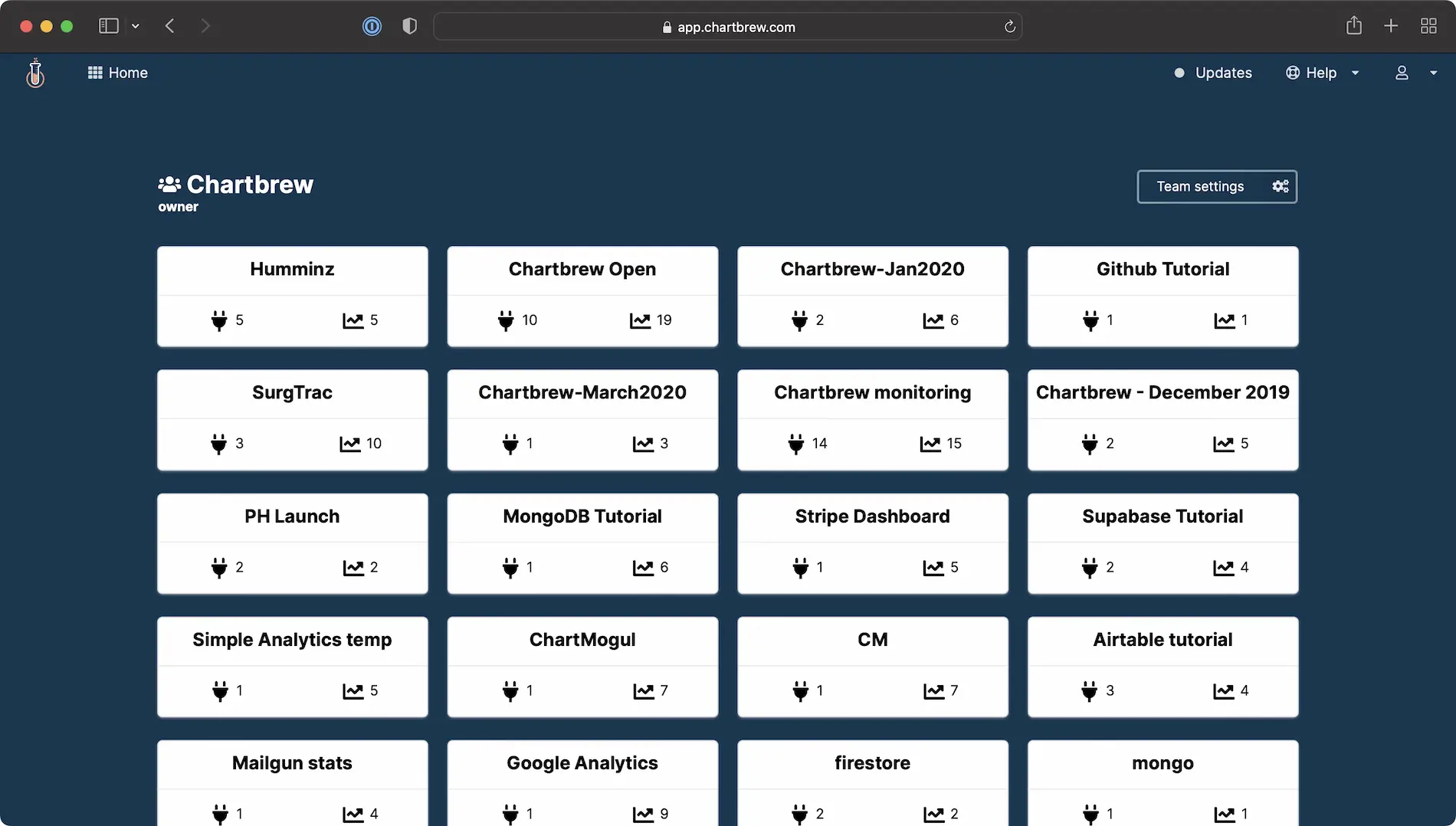The width and height of the screenshot is (1456, 826).
Task: Click the chart icon in Simple Analytics temp
Action: 353,691
